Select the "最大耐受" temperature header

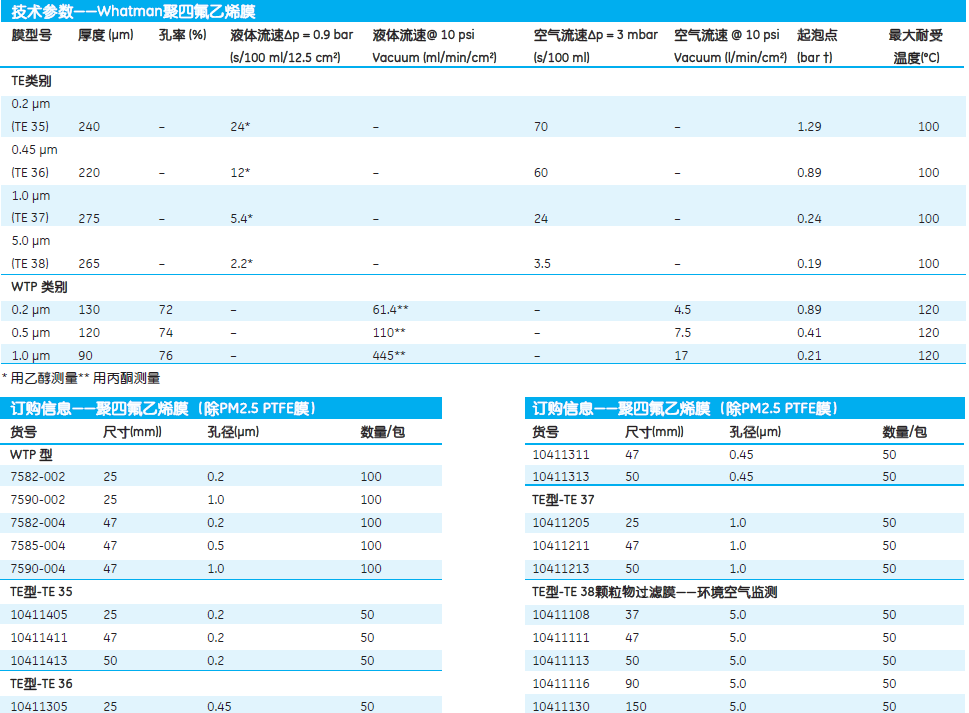[916, 35]
